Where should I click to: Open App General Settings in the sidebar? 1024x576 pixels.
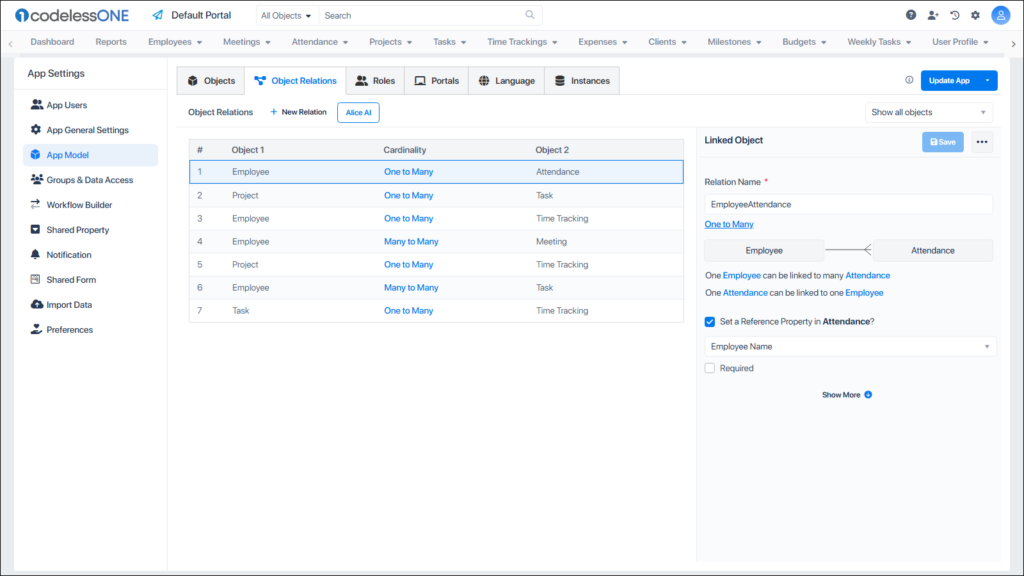[88, 130]
